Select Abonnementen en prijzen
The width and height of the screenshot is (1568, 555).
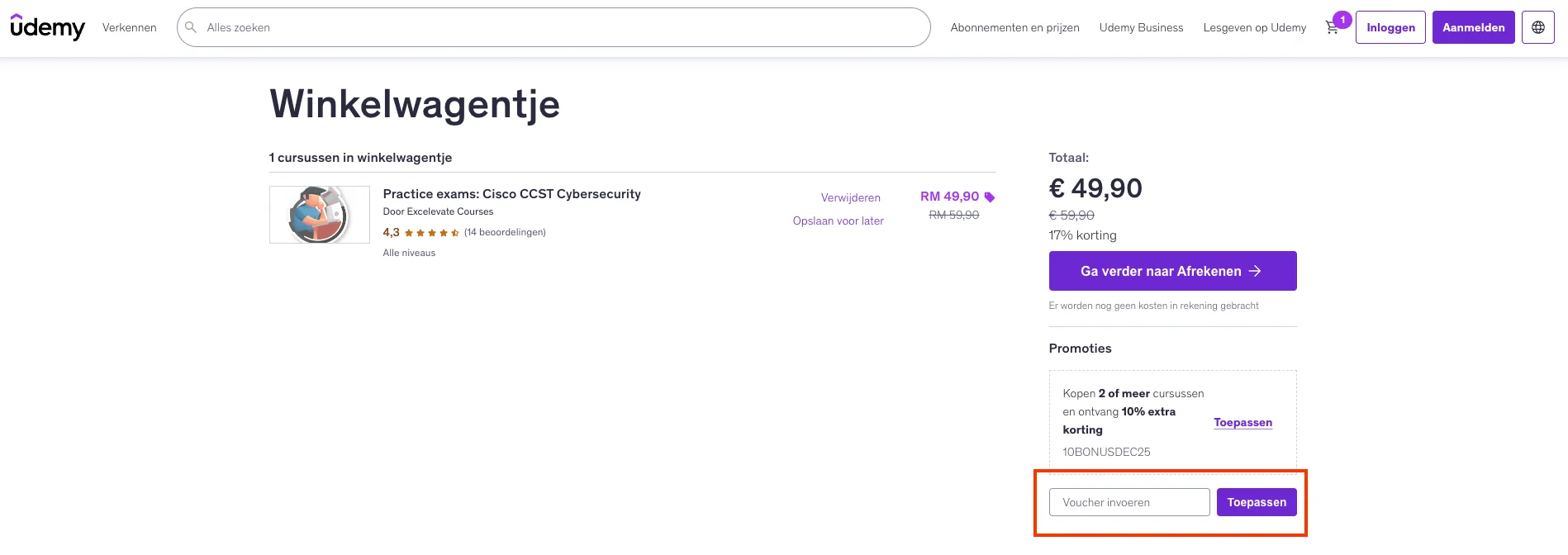pyautogui.click(x=1014, y=27)
